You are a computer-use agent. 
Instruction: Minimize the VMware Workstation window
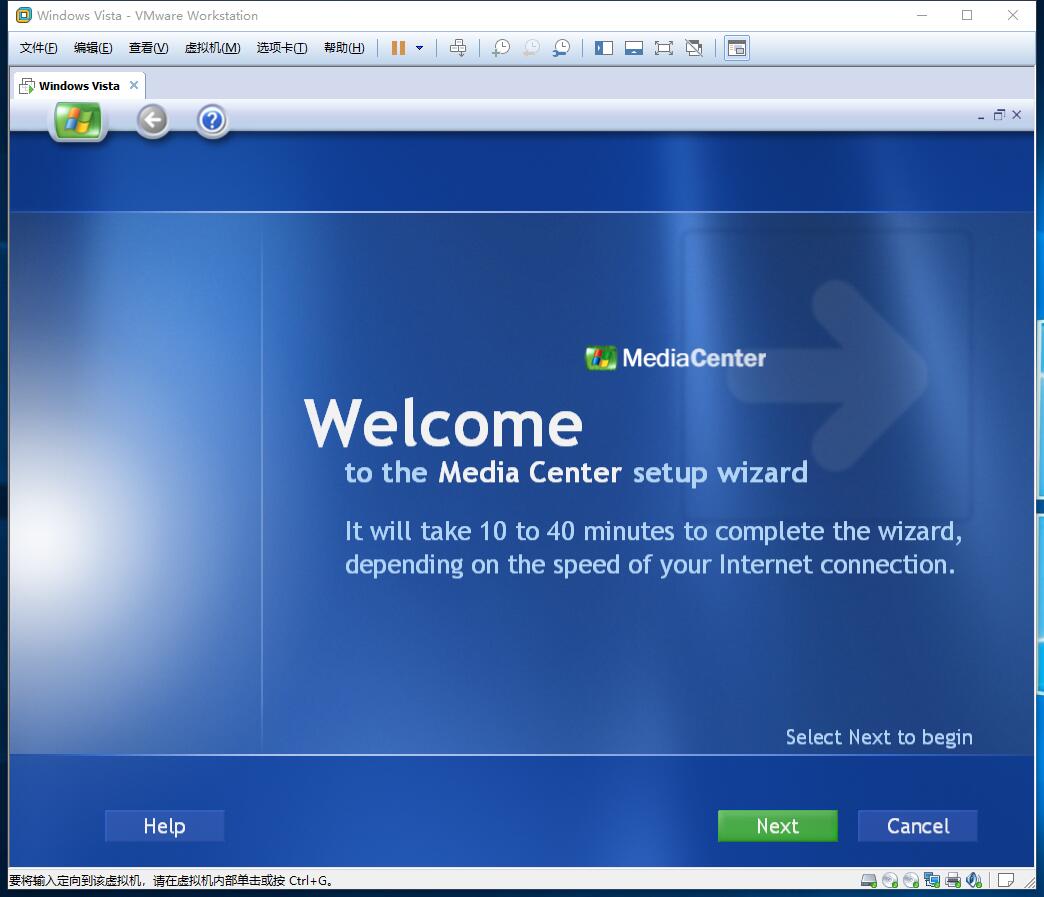(922, 15)
